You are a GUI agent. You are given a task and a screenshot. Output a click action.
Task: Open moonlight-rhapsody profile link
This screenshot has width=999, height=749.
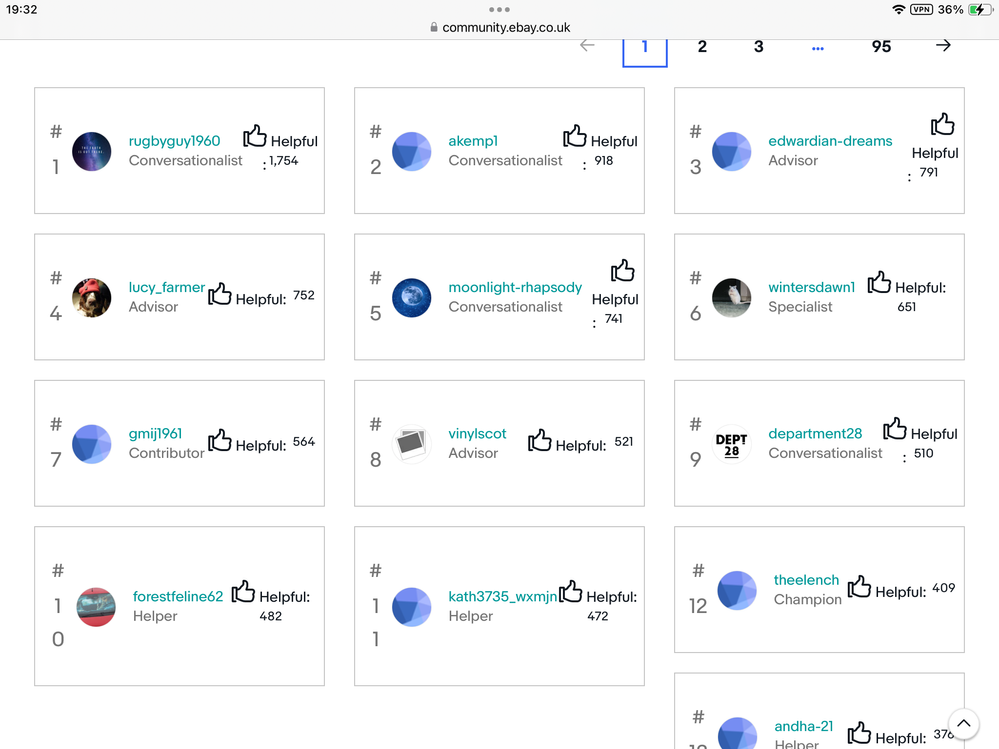point(515,287)
